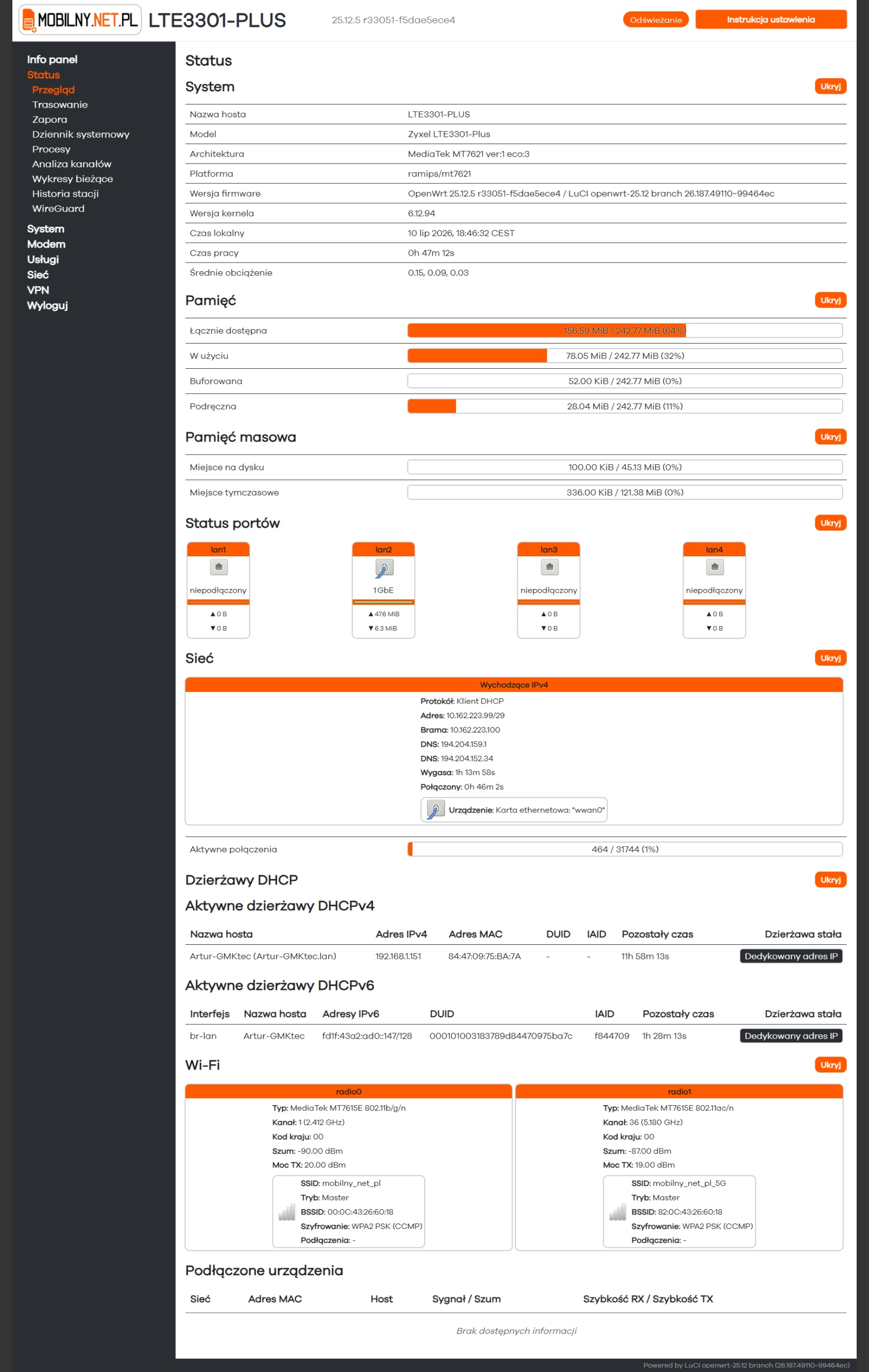Set static lease for DHCPv6 br-lan entry
869x1372 pixels.
pos(790,1035)
